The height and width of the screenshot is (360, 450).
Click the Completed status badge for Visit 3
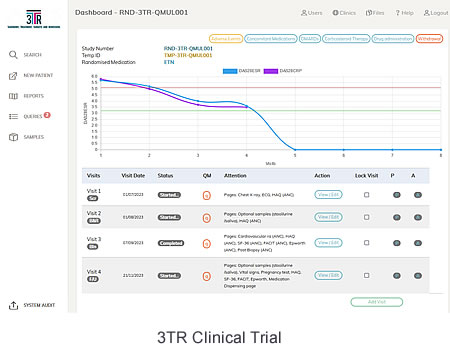(x=171, y=243)
